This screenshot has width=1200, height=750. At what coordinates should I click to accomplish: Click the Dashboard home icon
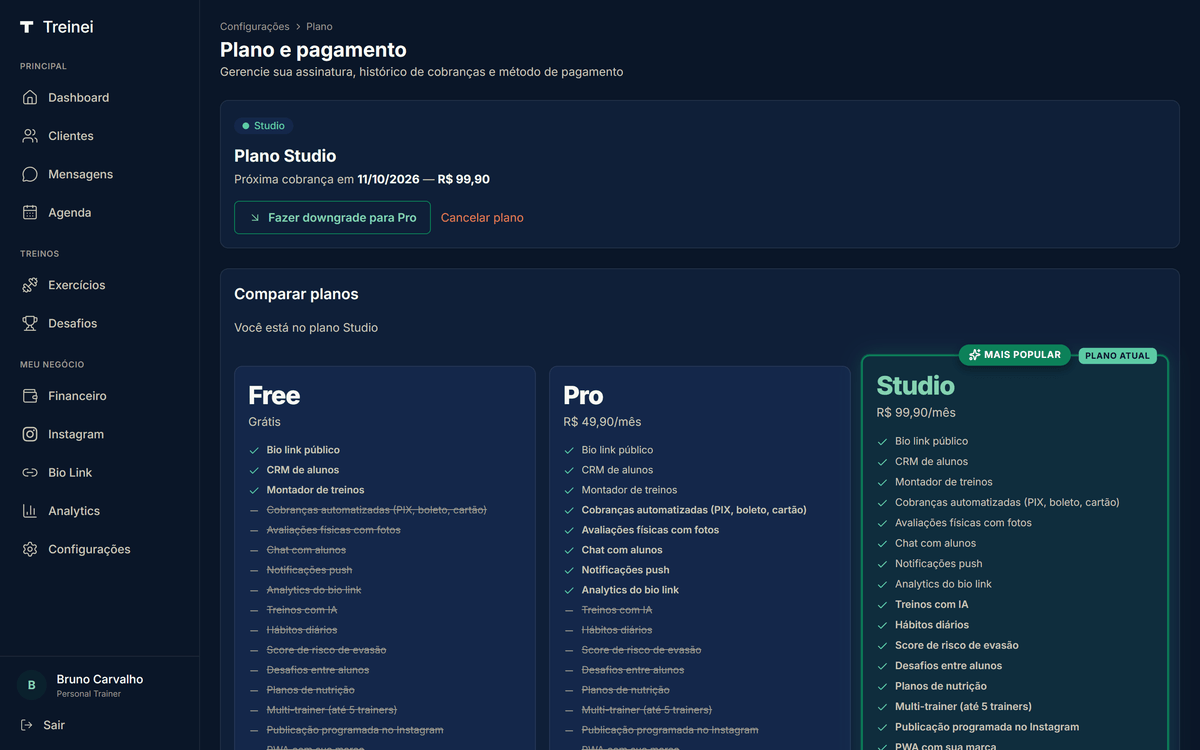coord(30,97)
